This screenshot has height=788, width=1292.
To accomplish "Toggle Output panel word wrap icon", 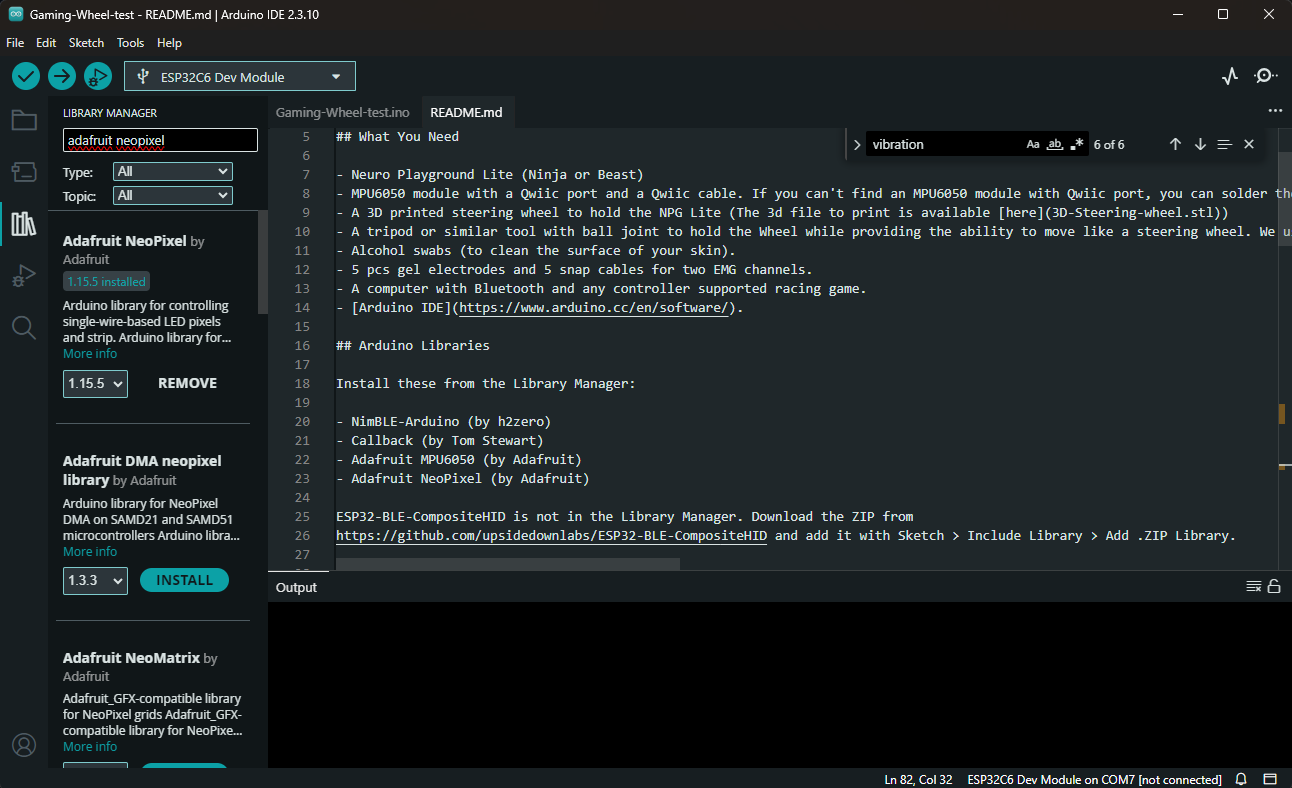I will tap(1253, 586).
